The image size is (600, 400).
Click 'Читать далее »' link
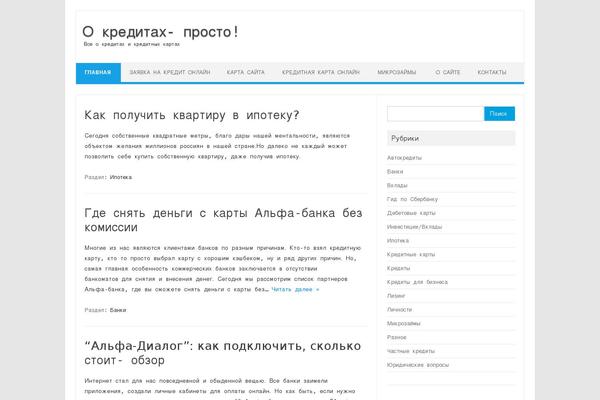[x=295, y=289]
